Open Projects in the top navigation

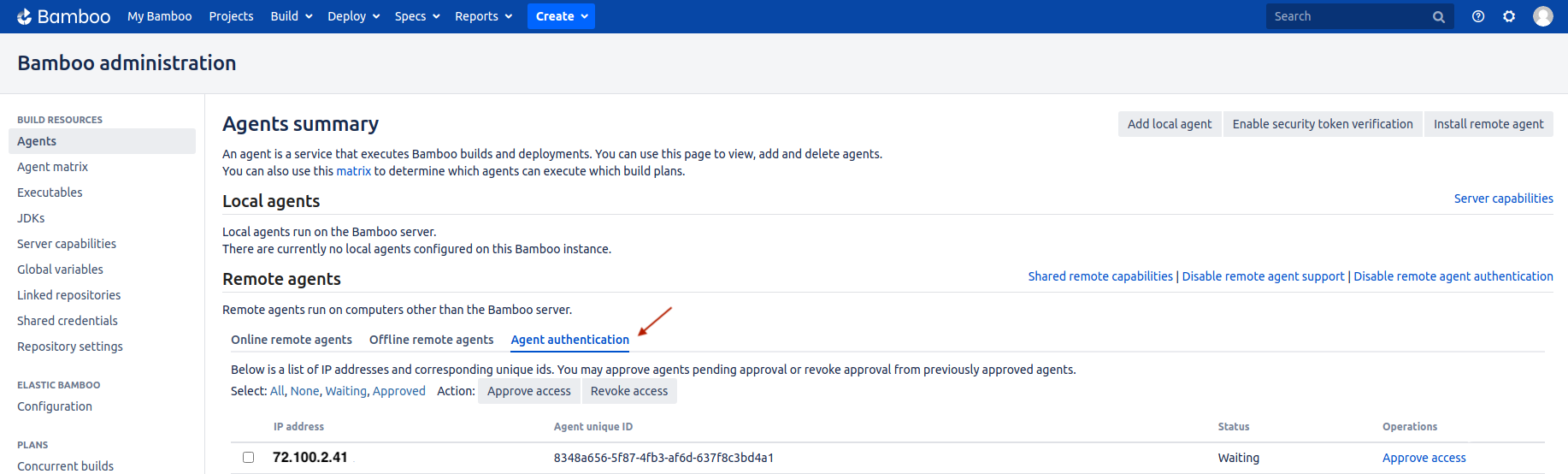pyautogui.click(x=231, y=16)
